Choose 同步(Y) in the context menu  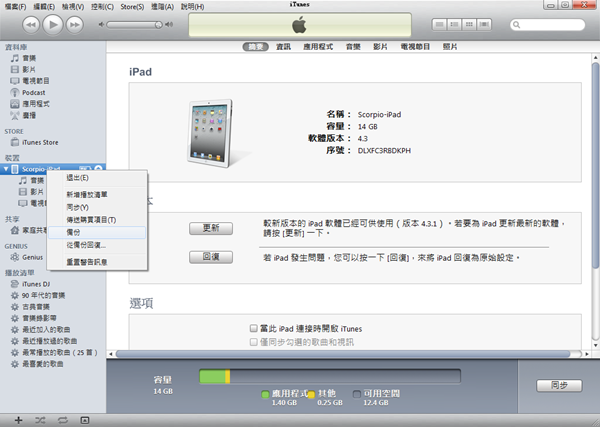click(97, 207)
